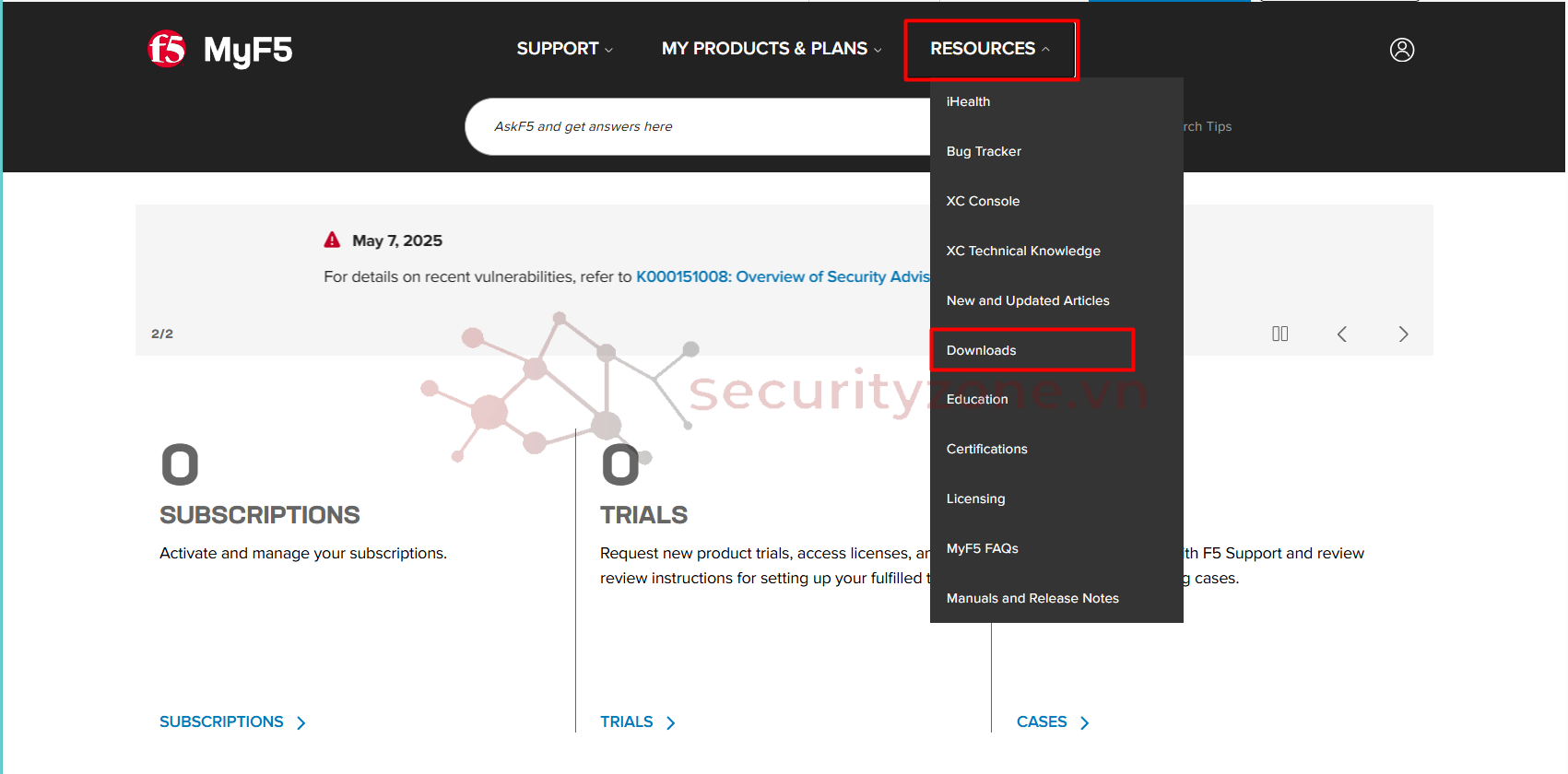1568x774 pixels.
Task: Click the F5 logo icon
Action: pyautogui.click(x=167, y=49)
